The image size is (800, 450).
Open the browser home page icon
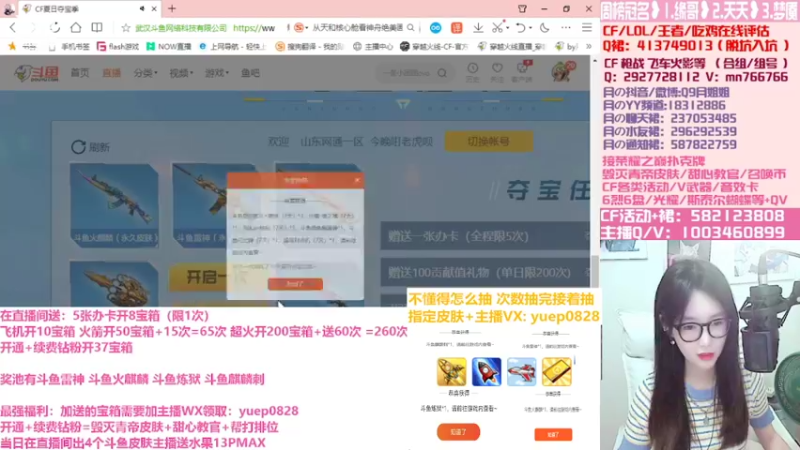(76, 28)
